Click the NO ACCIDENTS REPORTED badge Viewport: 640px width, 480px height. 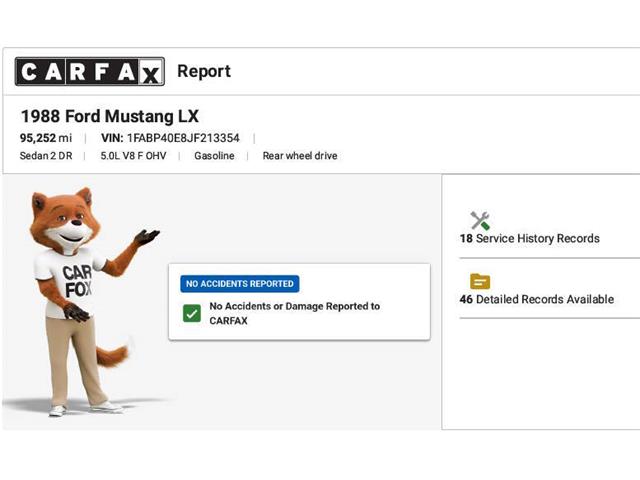coord(240,284)
